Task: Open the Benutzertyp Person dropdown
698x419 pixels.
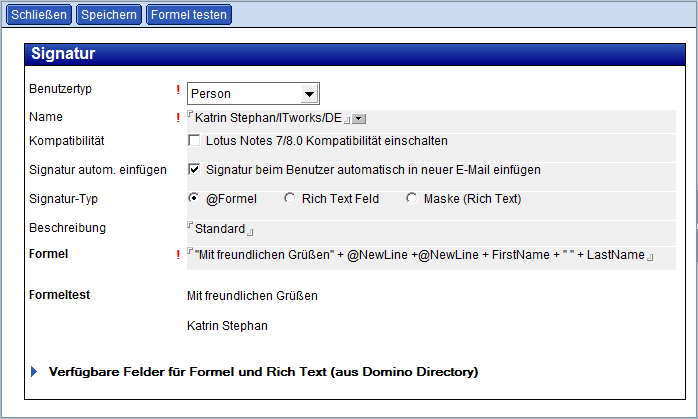Action: pyautogui.click(x=309, y=94)
